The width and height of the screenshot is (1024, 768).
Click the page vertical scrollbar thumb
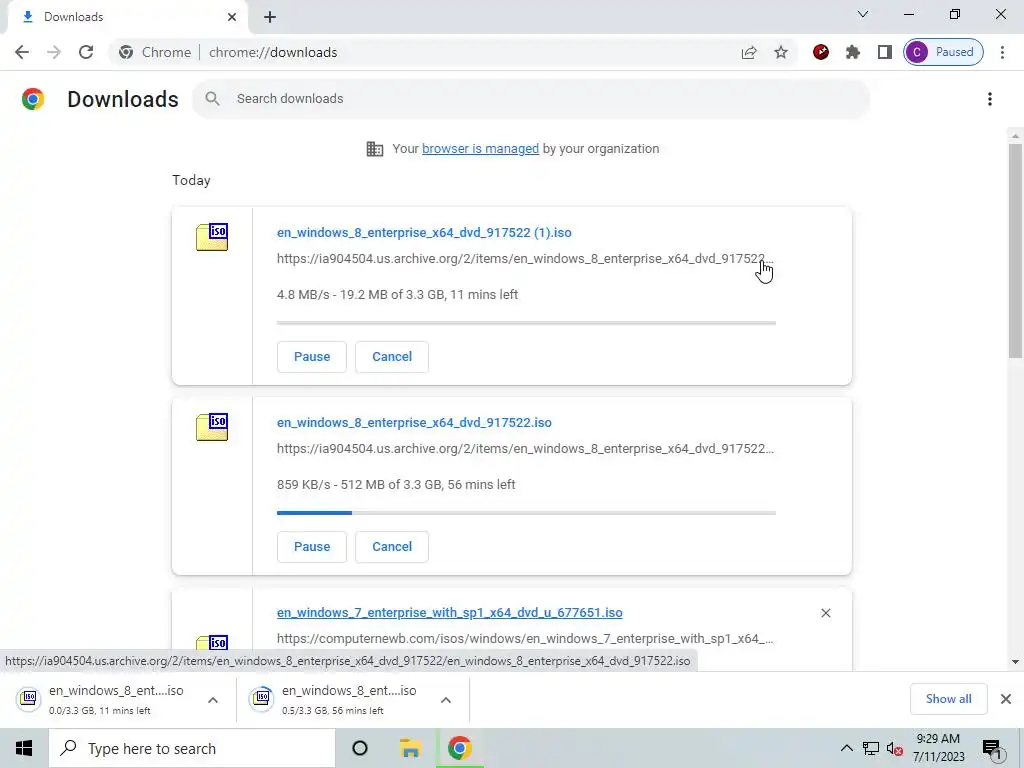[x=1015, y=251]
